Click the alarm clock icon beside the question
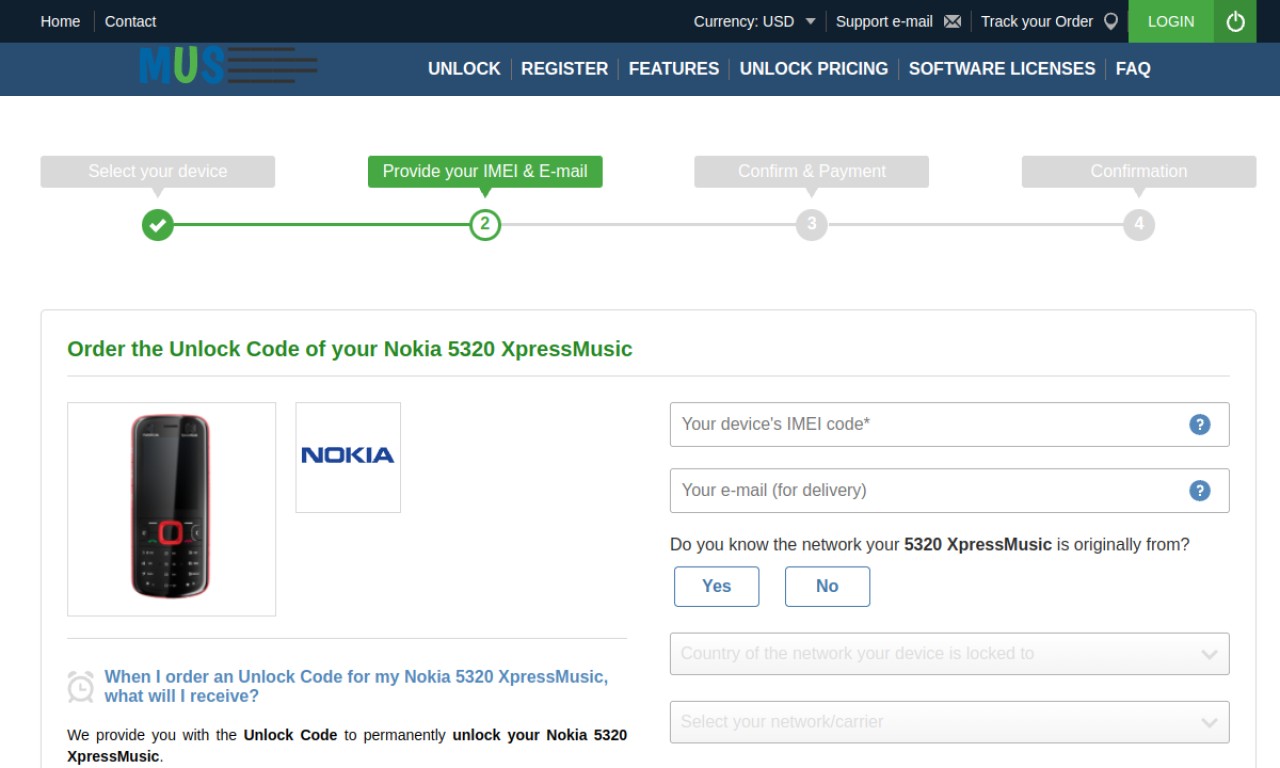 click(81, 687)
